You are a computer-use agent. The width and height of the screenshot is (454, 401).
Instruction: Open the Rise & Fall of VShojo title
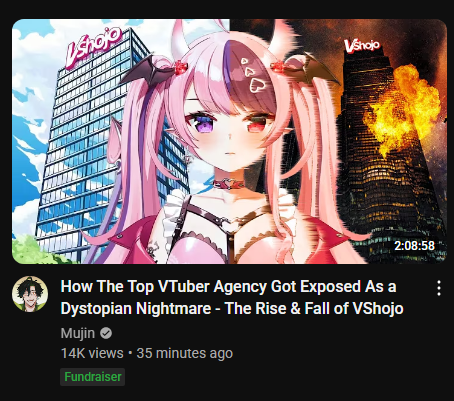[x=232, y=297]
